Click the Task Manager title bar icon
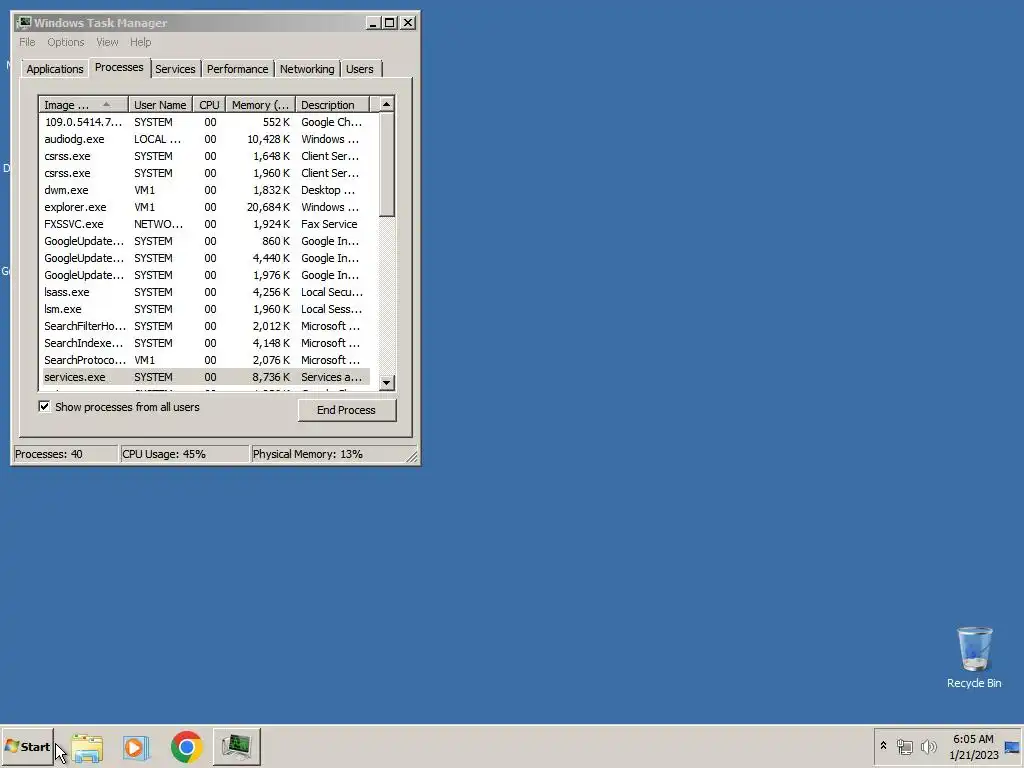This screenshot has height=768, width=1024. click(x=24, y=23)
